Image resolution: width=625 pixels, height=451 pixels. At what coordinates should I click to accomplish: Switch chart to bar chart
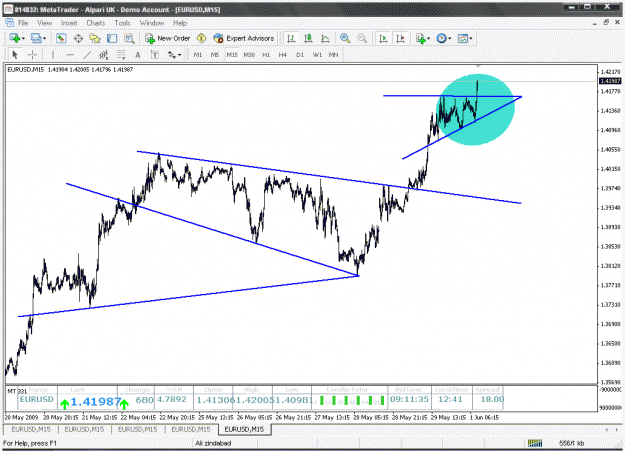click(x=291, y=38)
